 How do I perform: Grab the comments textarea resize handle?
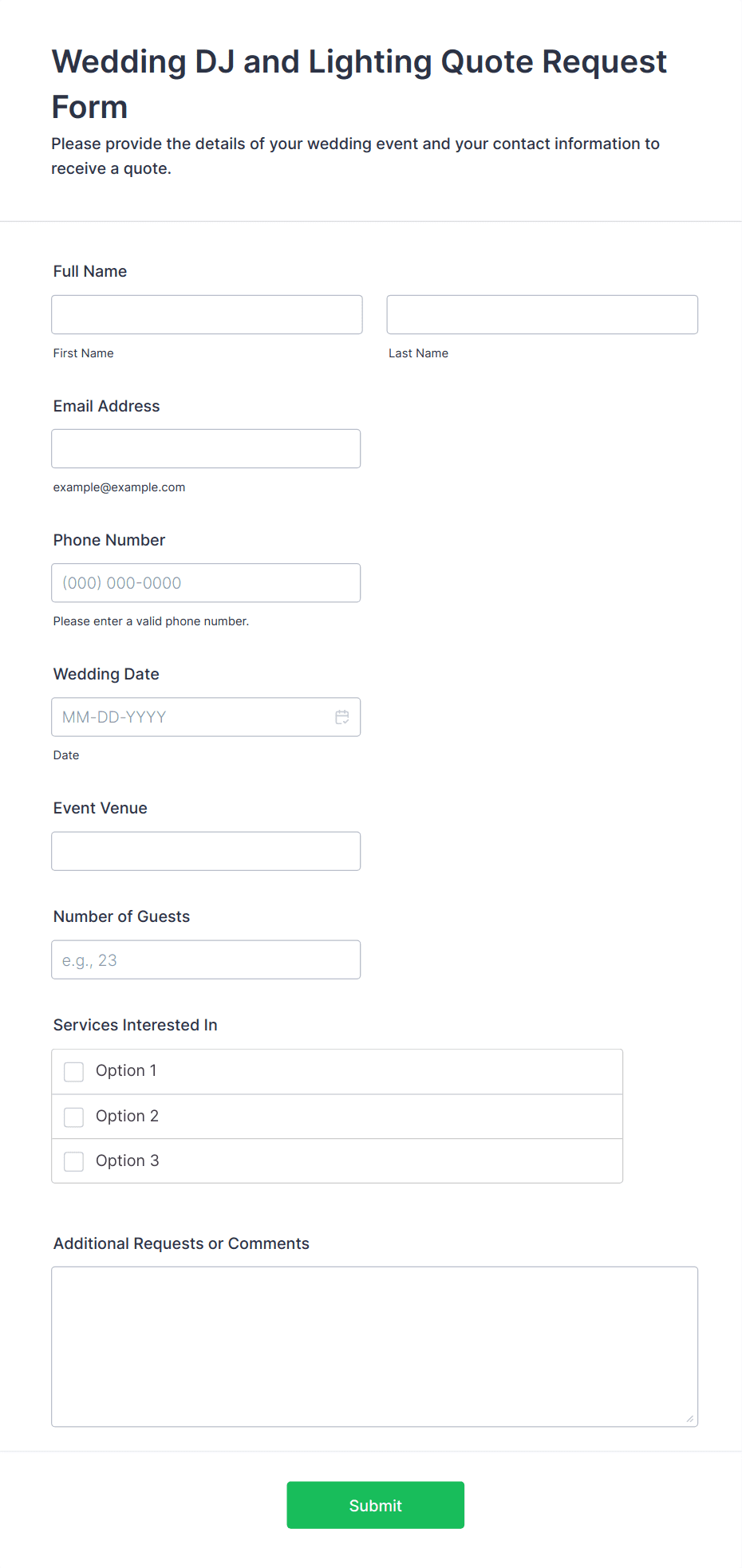coord(690,1419)
